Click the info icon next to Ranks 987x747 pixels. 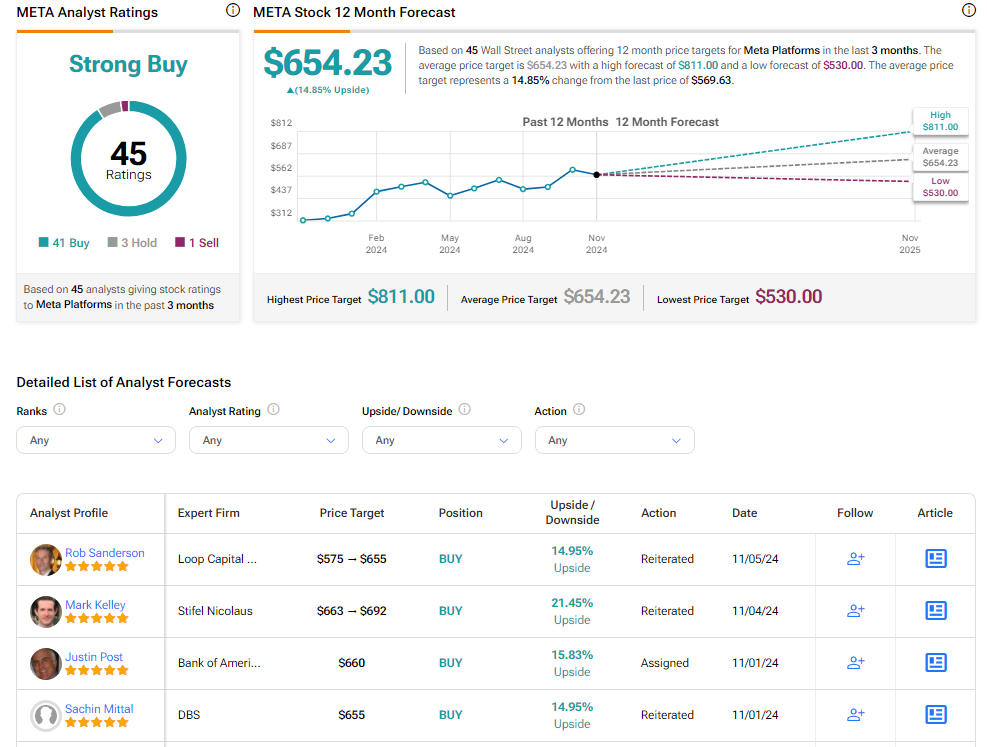[60, 410]
